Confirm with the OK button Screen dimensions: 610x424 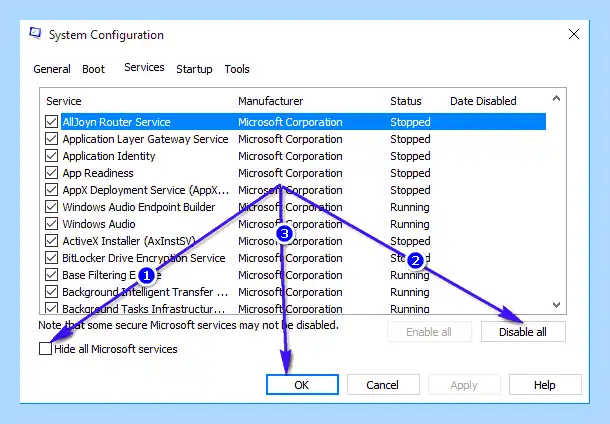pos(302,385)
